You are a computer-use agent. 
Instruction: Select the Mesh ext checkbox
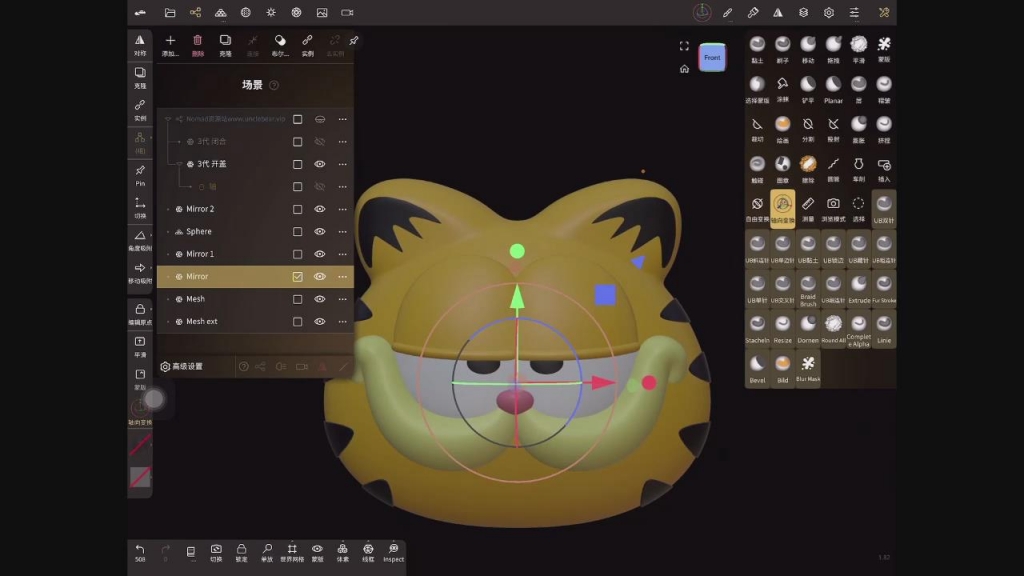coord(297,321)
